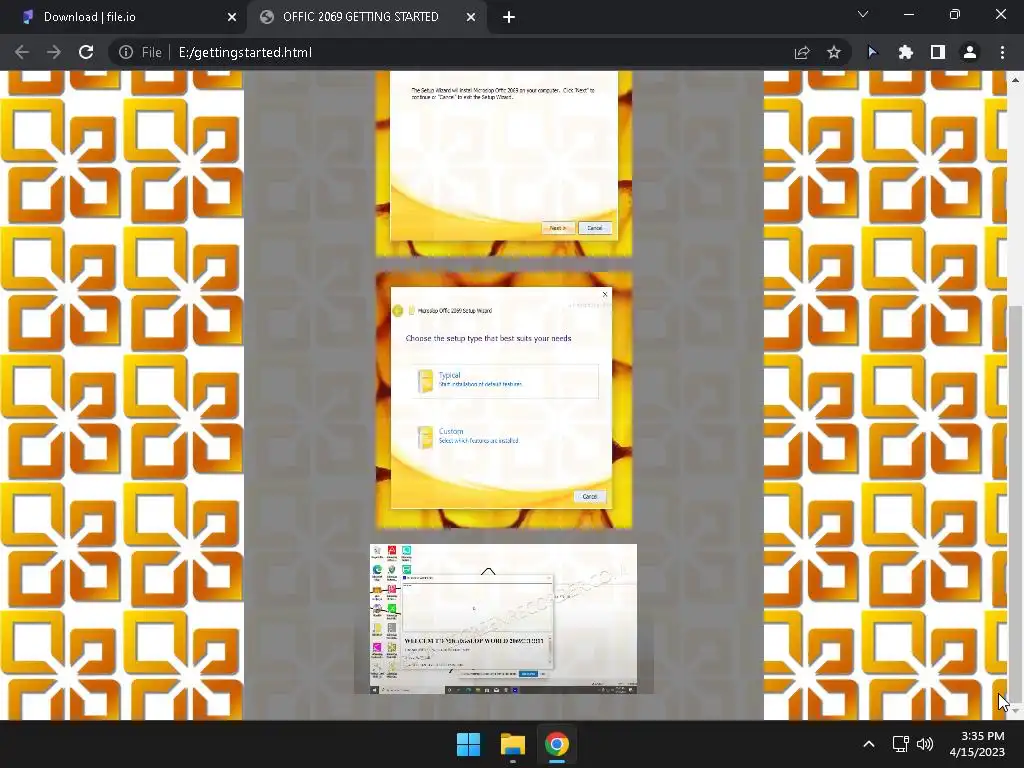Screen dimensions: 1024x768
Task: Toggle the browser side panel
Action: (938, 52)
